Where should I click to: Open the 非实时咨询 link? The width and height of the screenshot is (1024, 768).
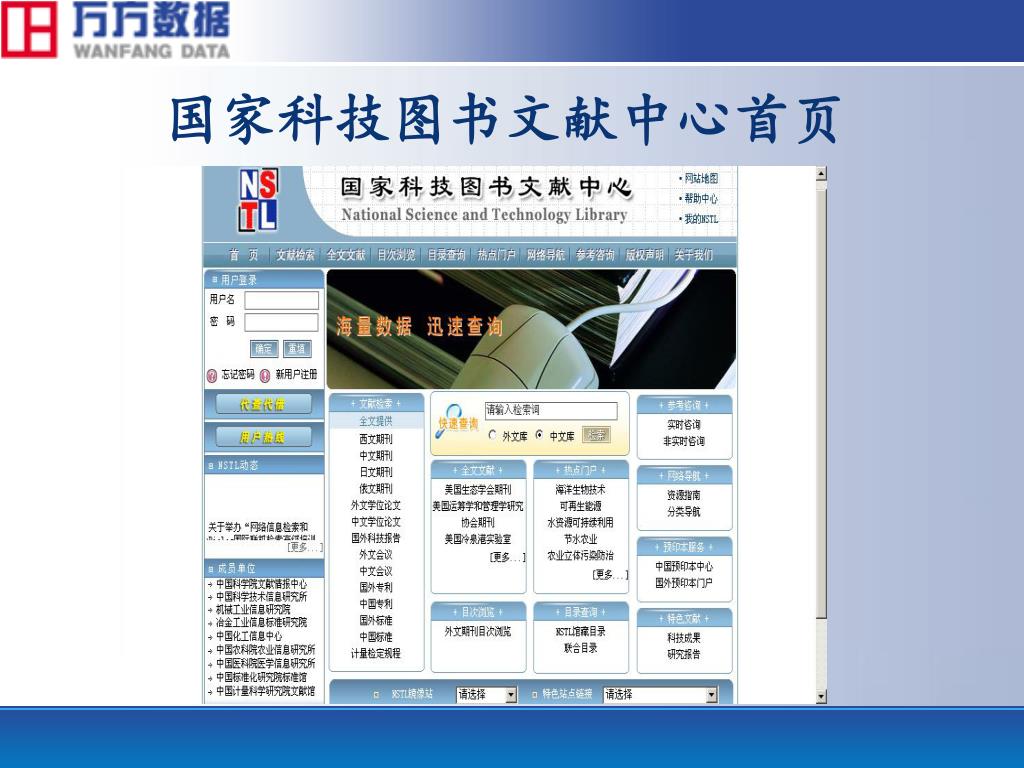(x=684, y=441)
